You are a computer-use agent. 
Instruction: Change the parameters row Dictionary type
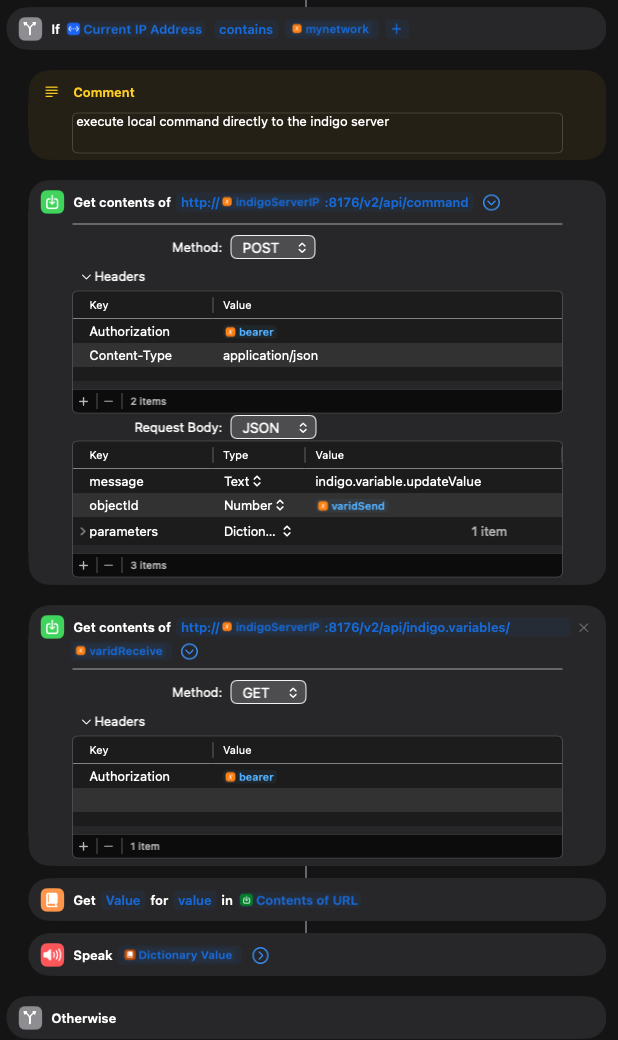pos(257,531)
